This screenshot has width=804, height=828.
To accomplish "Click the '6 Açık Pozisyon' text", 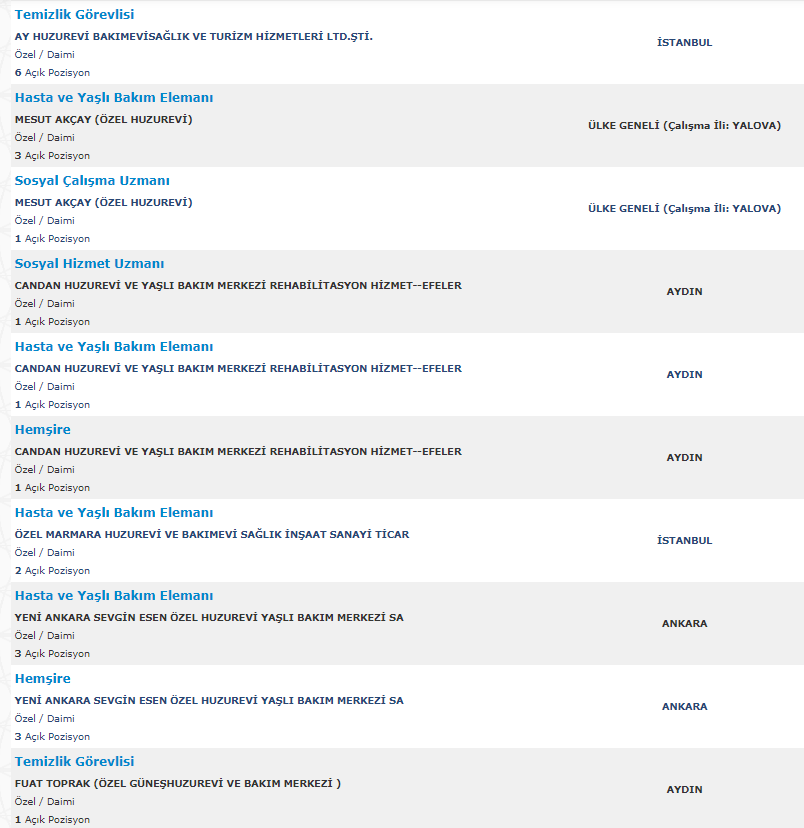I will (52, 73).
